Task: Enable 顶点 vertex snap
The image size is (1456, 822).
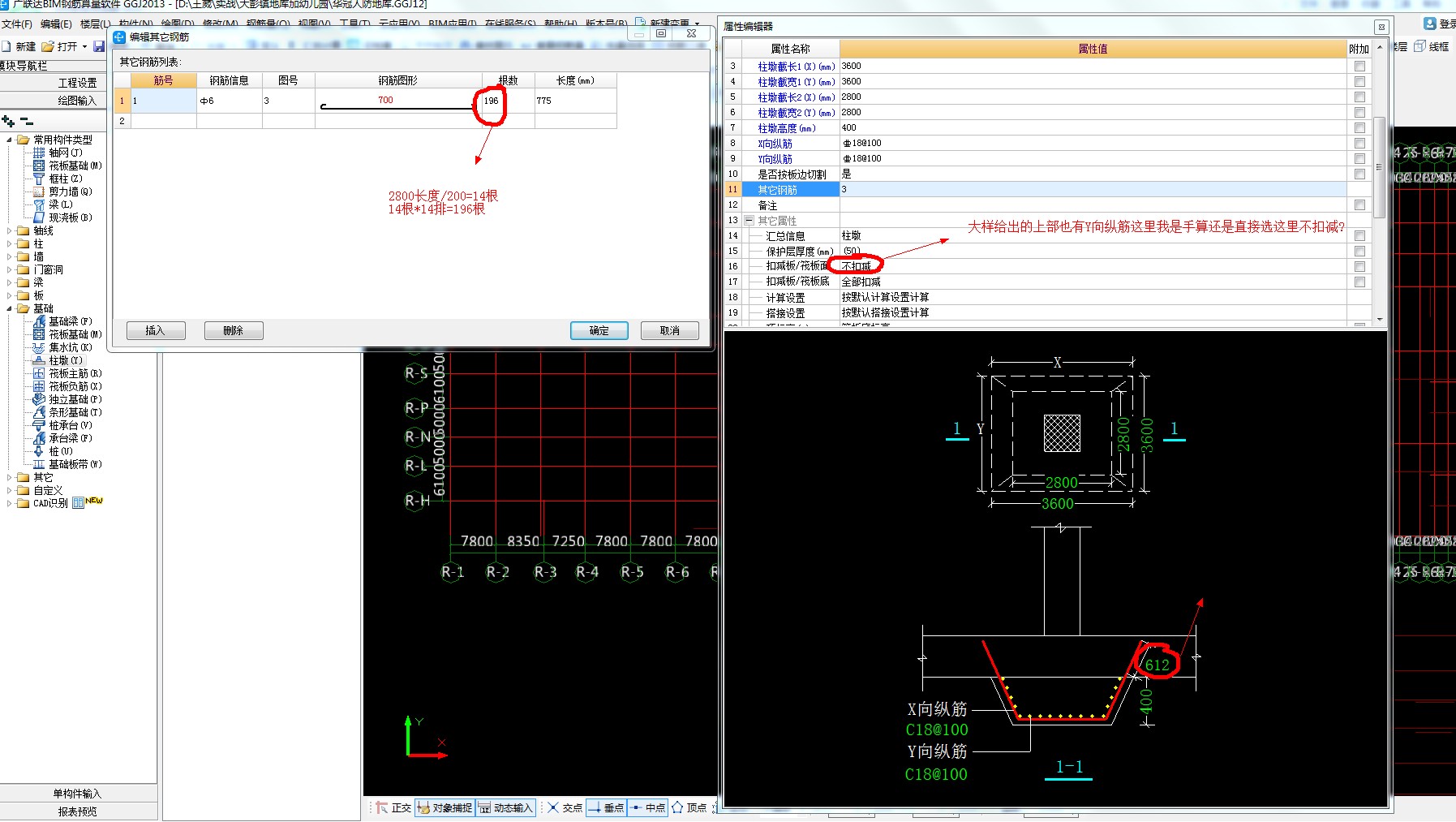Action: tap(689, 808)
